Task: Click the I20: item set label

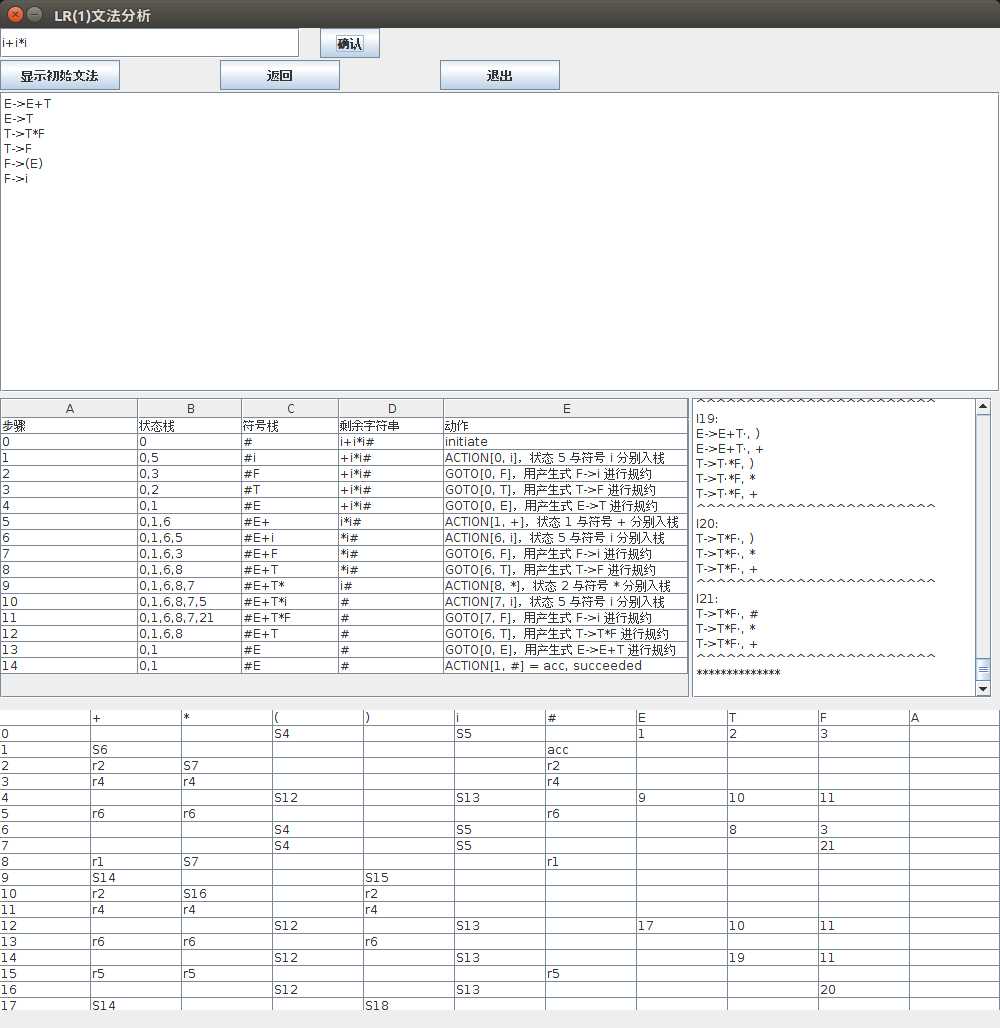Action: [707, 524]
